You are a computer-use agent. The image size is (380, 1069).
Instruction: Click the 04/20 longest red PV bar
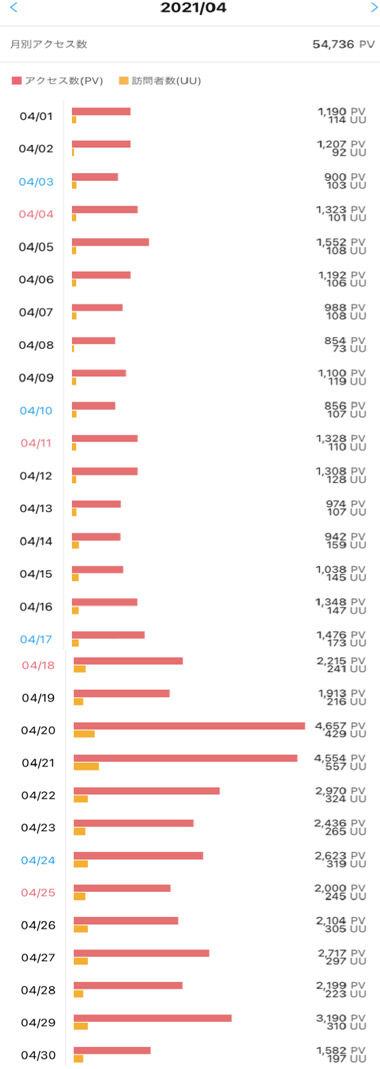coord(189,725)
